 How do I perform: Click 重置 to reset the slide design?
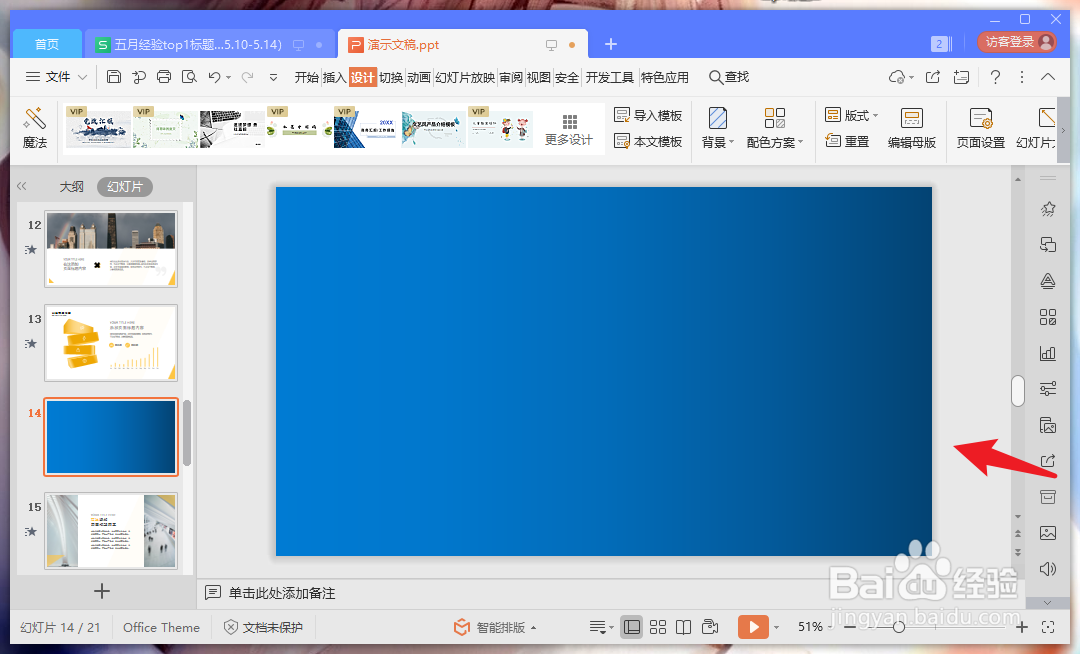(x=849, y=141)
